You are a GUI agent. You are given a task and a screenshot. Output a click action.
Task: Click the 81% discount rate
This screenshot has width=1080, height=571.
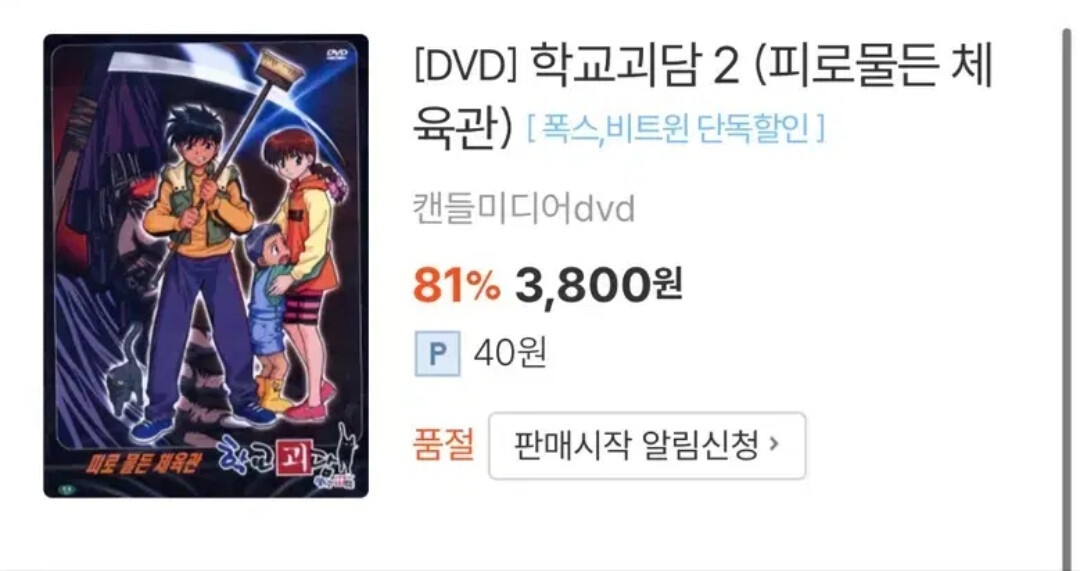point(457,284)
